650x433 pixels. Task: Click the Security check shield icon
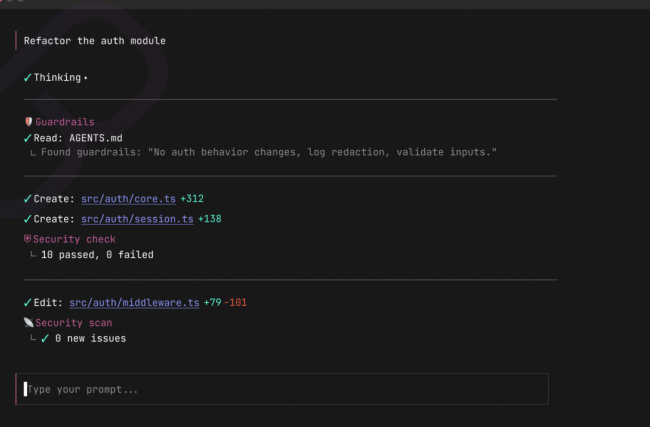click(x=27, y=239)
